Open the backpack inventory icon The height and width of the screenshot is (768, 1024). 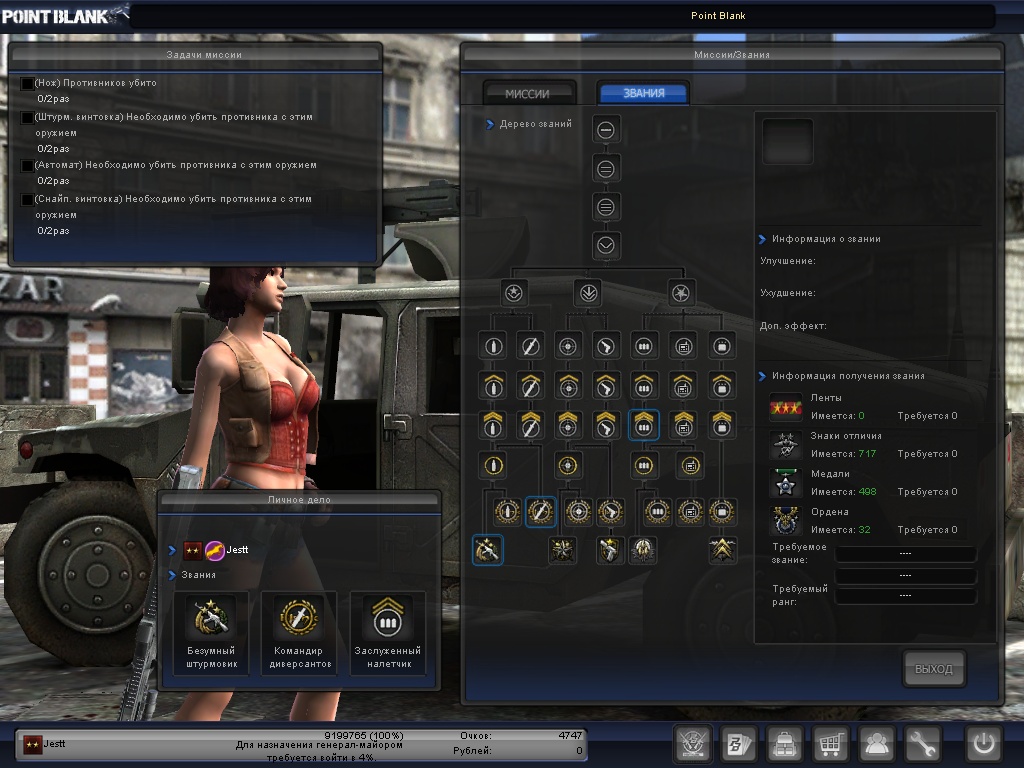click(785, 743)
